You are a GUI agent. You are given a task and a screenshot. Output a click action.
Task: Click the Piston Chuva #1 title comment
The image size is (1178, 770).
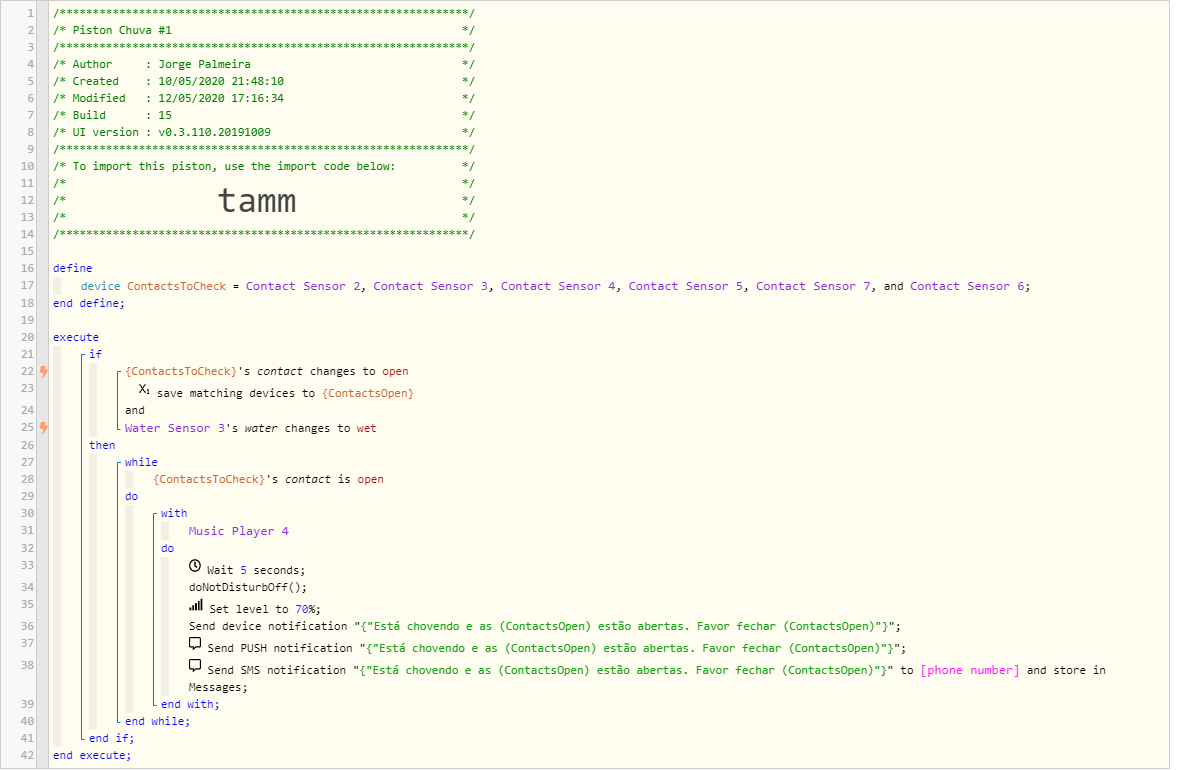[x=264, y=30]
